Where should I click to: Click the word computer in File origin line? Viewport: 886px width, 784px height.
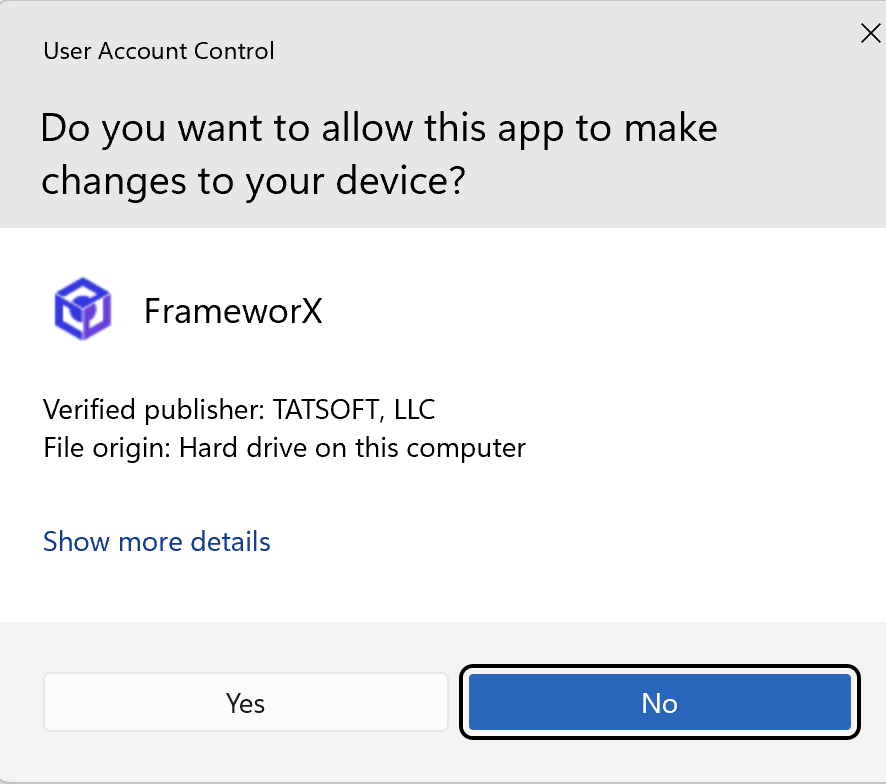(x=466, y=448)
